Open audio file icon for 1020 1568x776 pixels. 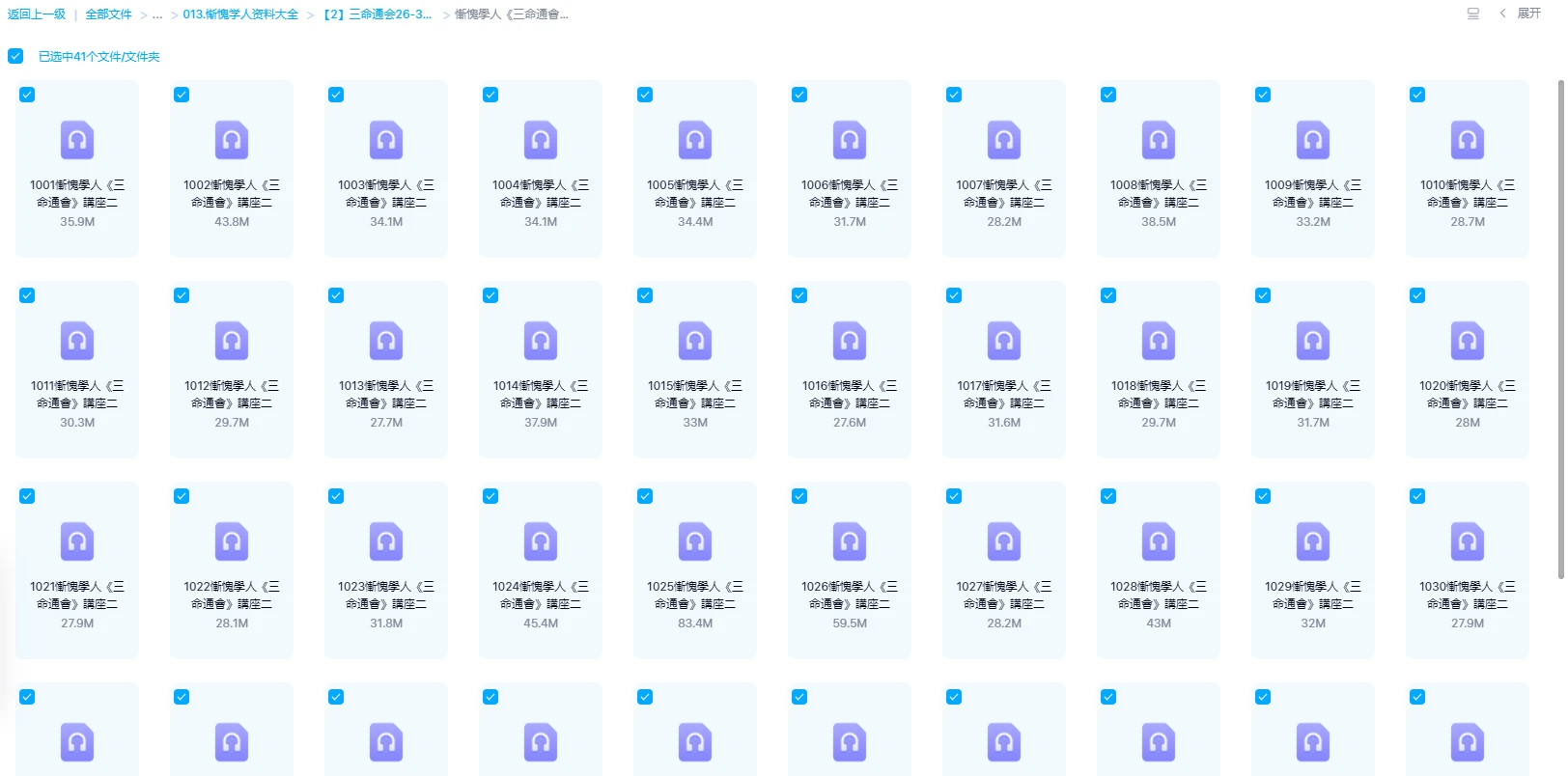[x=1468, y=341]
